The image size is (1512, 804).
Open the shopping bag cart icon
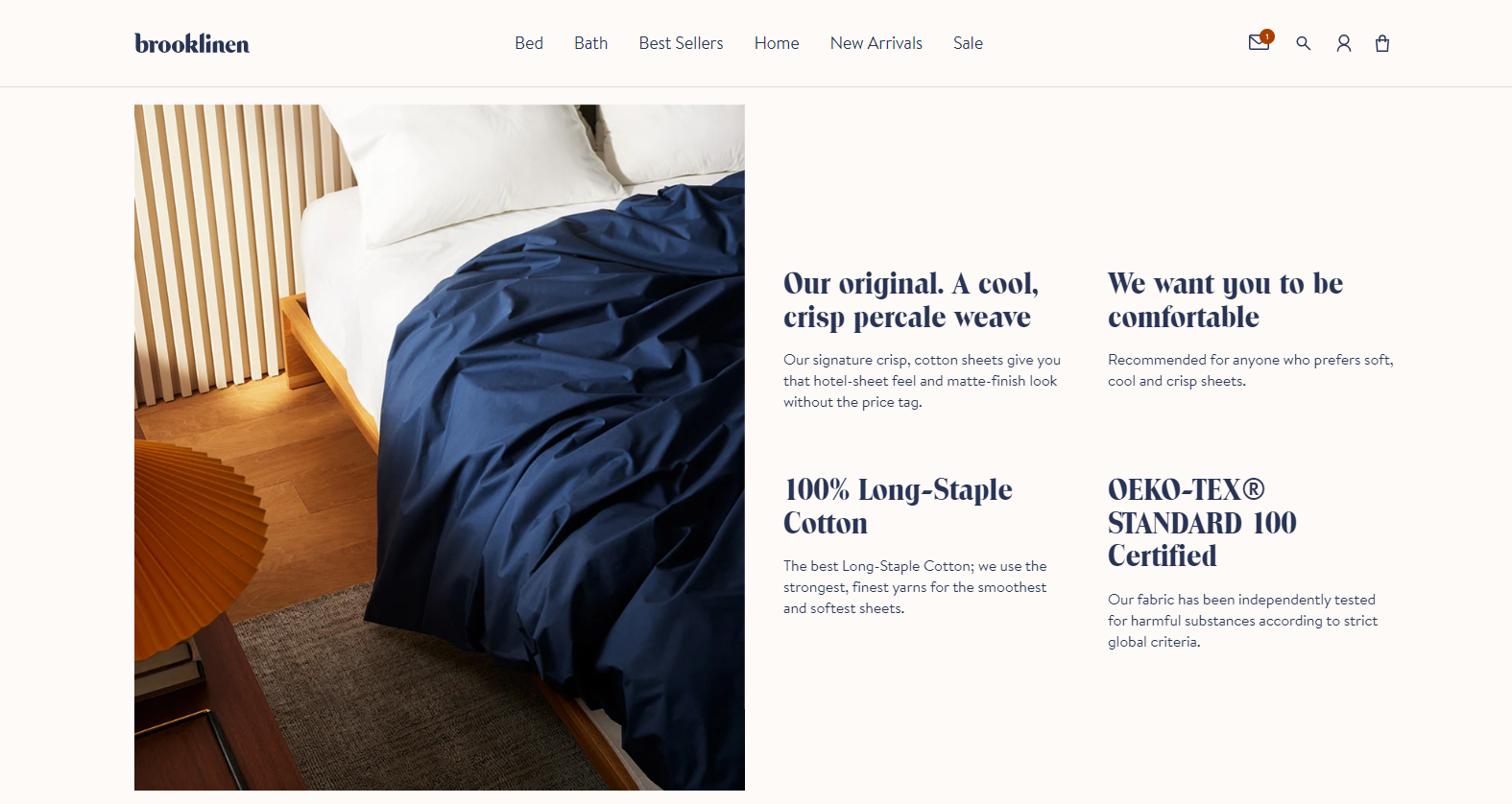[x=1382, y=43]
